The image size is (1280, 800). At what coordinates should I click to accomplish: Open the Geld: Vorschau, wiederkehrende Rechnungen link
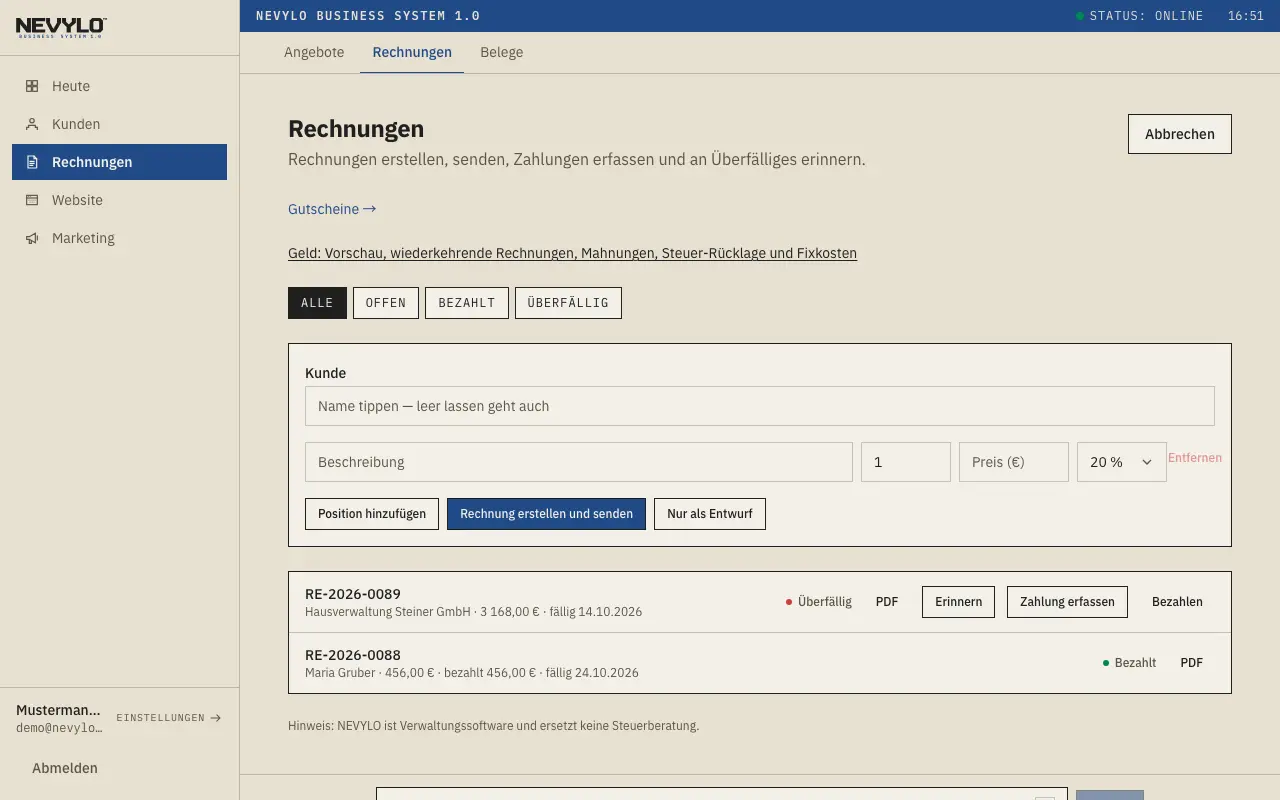(x=572, y=253)
